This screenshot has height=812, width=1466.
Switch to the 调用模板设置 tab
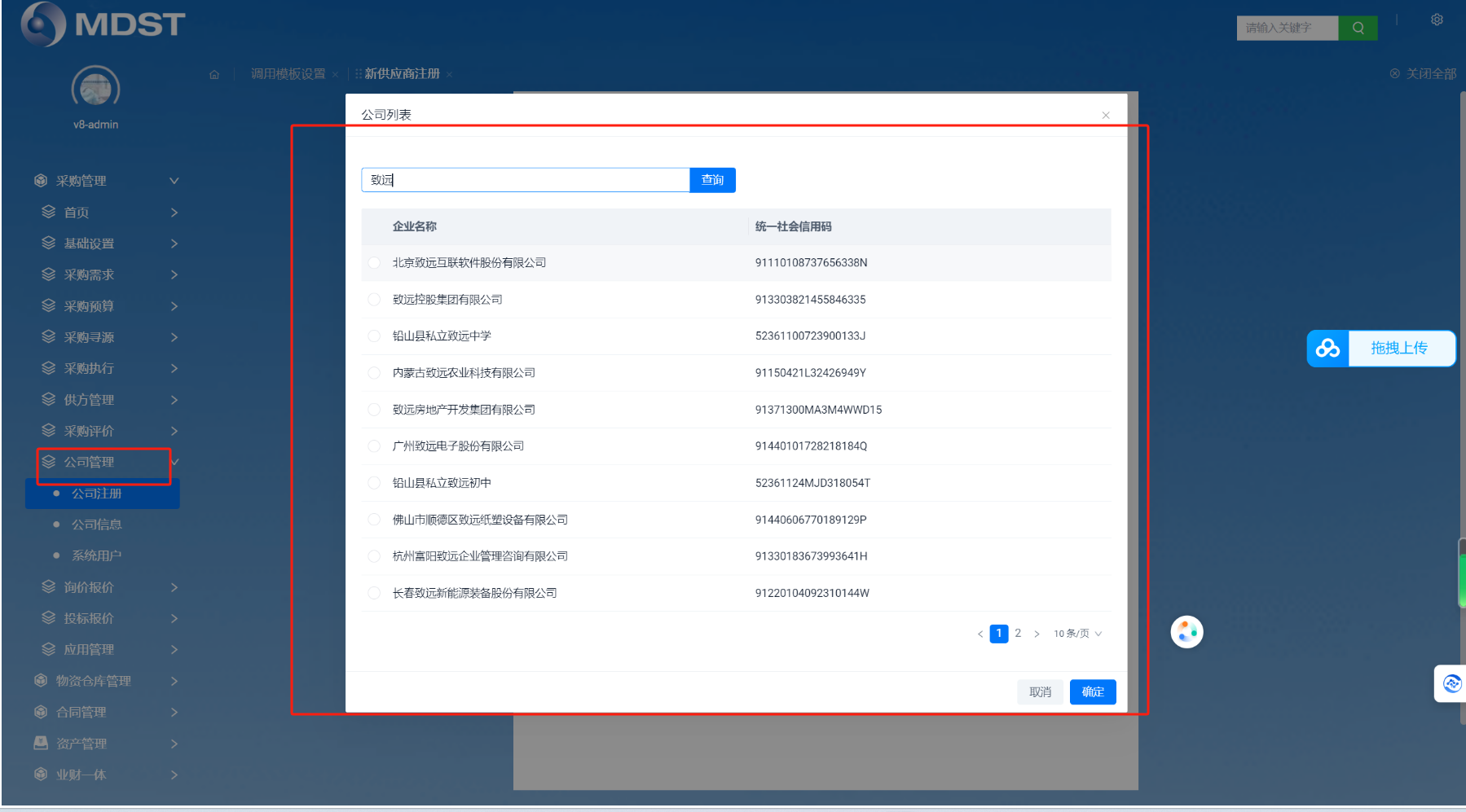pos(288,74)
